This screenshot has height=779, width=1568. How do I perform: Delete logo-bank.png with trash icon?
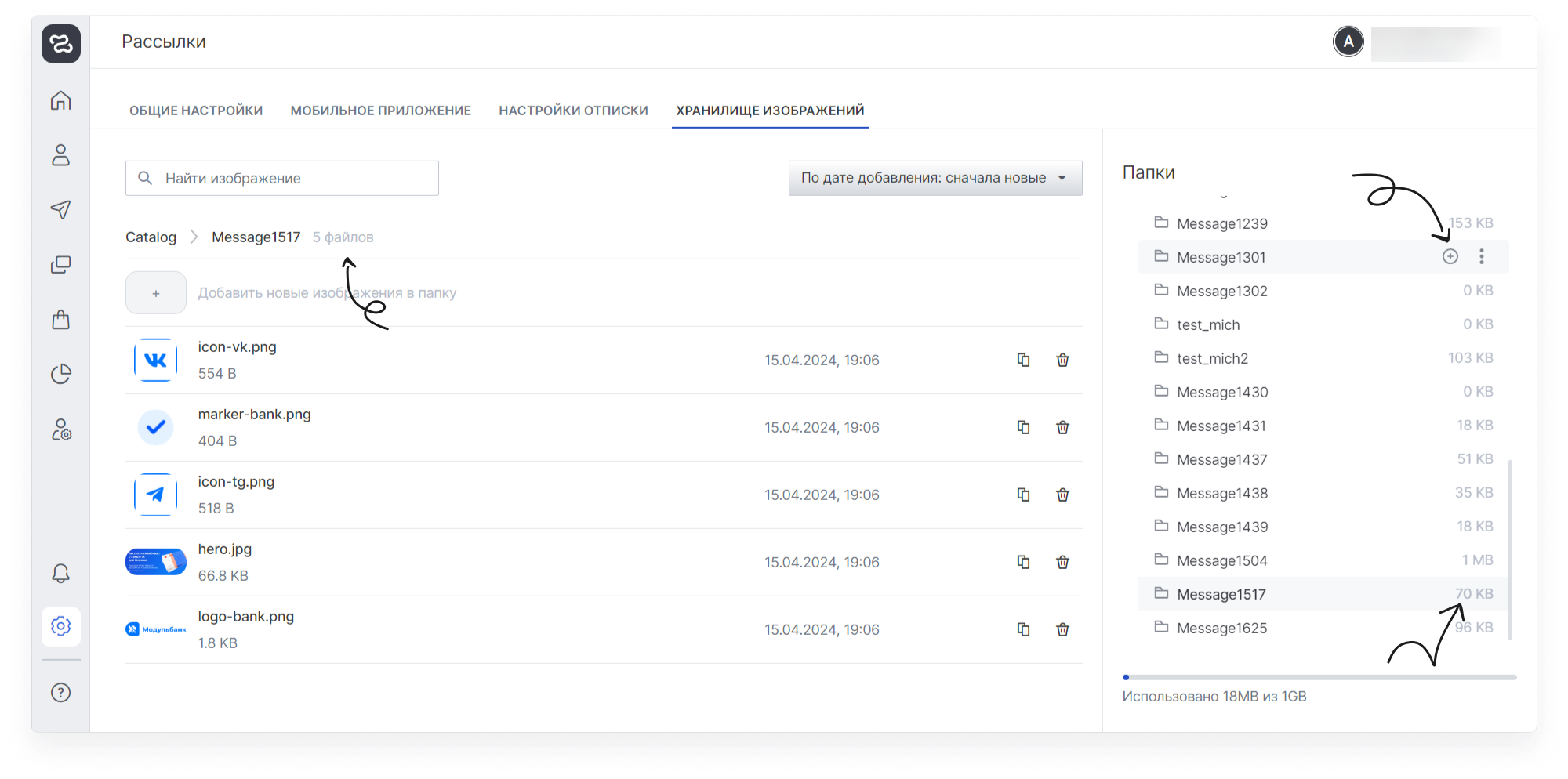tap(1062, 629)
